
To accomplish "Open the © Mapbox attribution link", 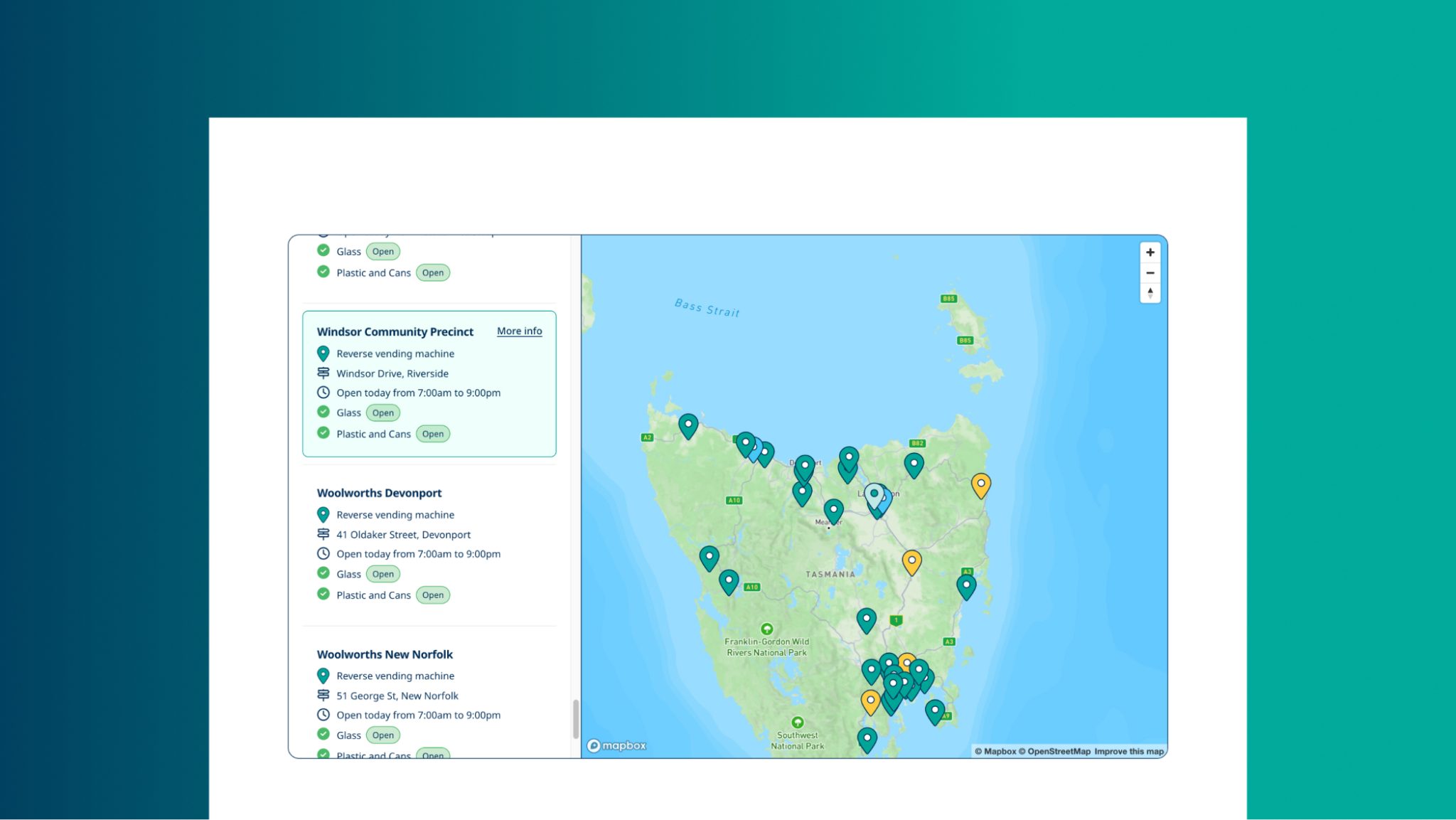I will point(995,751).
